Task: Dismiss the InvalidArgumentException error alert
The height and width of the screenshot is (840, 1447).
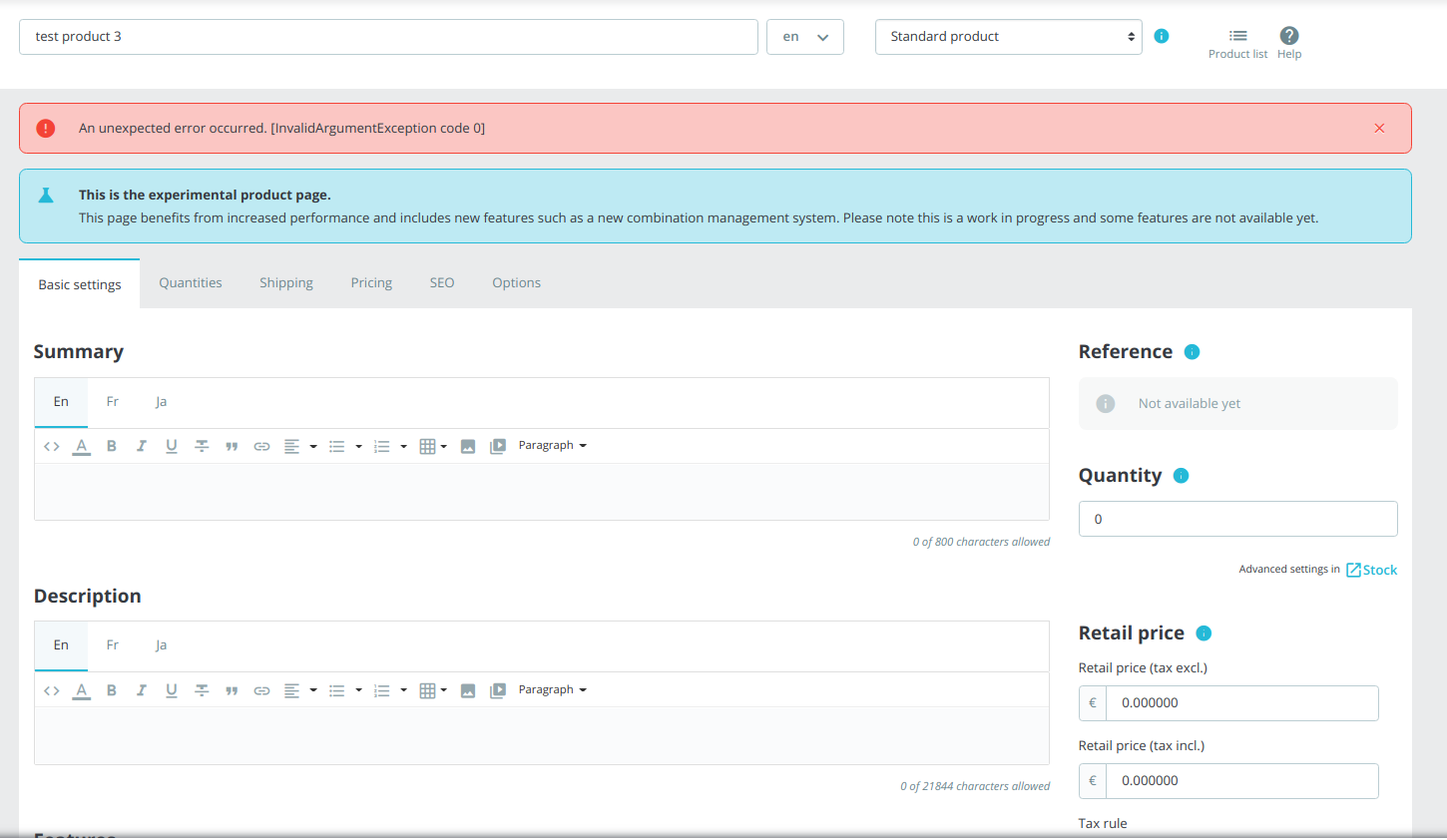Action: 1379,128
